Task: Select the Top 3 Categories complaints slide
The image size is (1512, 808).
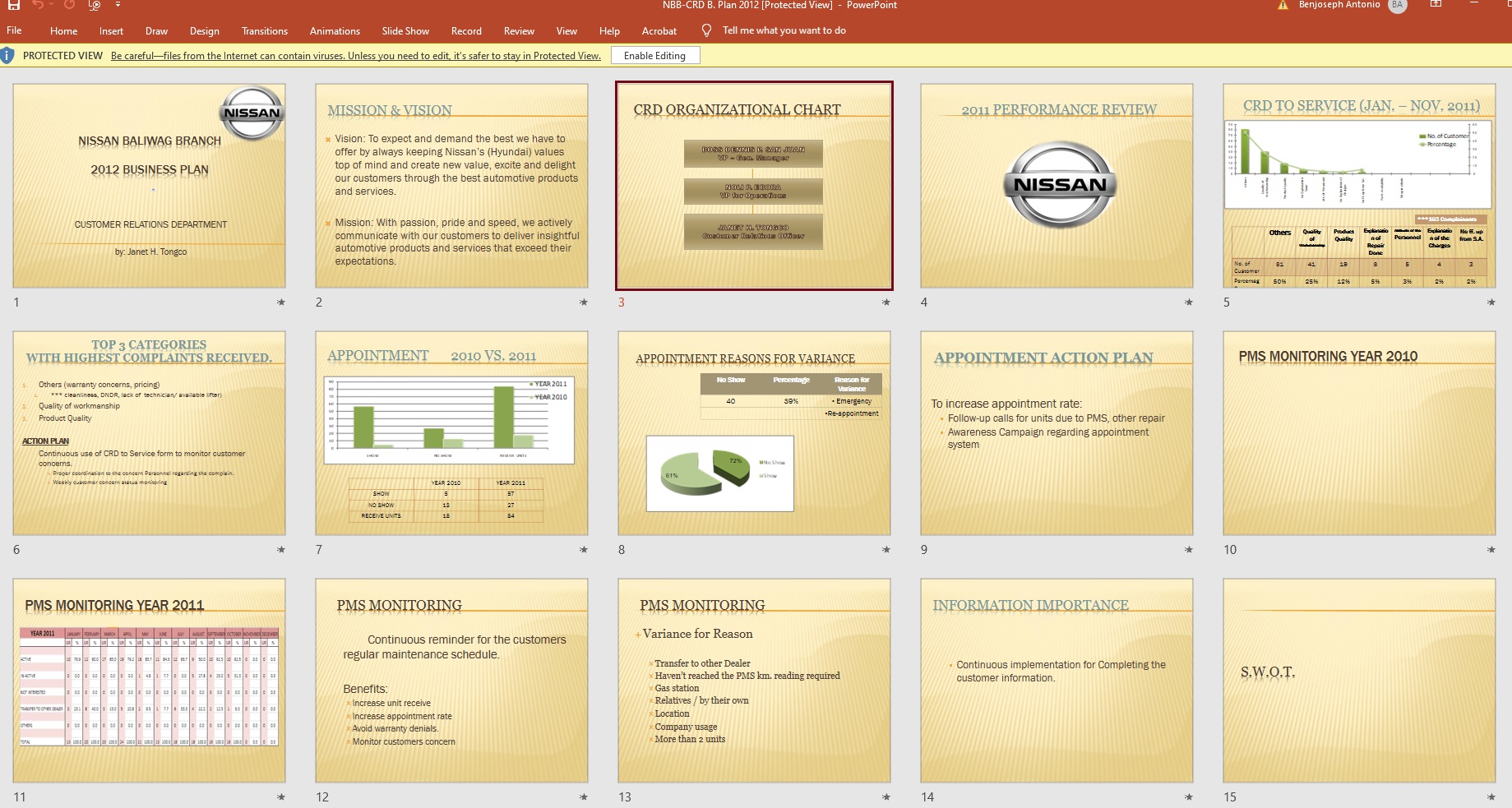Action: click(149, 433)
